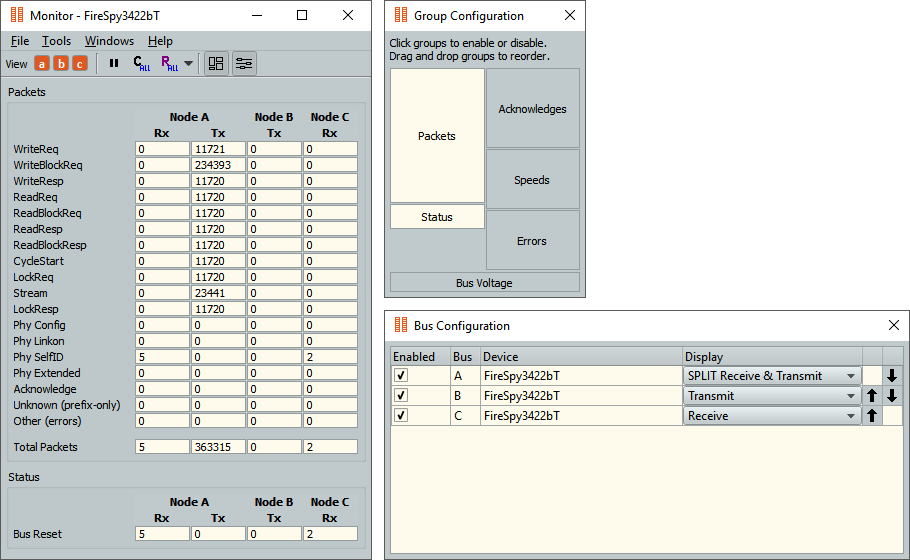Viewport: 910px width, 560px height.
Task: Click Phy SelfID Node A Rx field
Action: pos(162,357)
